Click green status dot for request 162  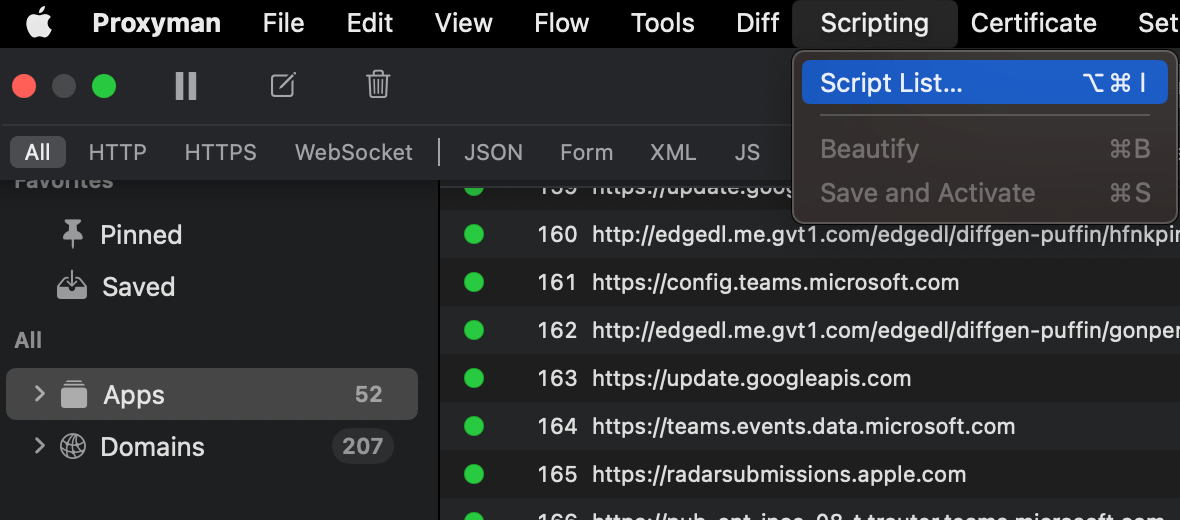pos(473,330)
